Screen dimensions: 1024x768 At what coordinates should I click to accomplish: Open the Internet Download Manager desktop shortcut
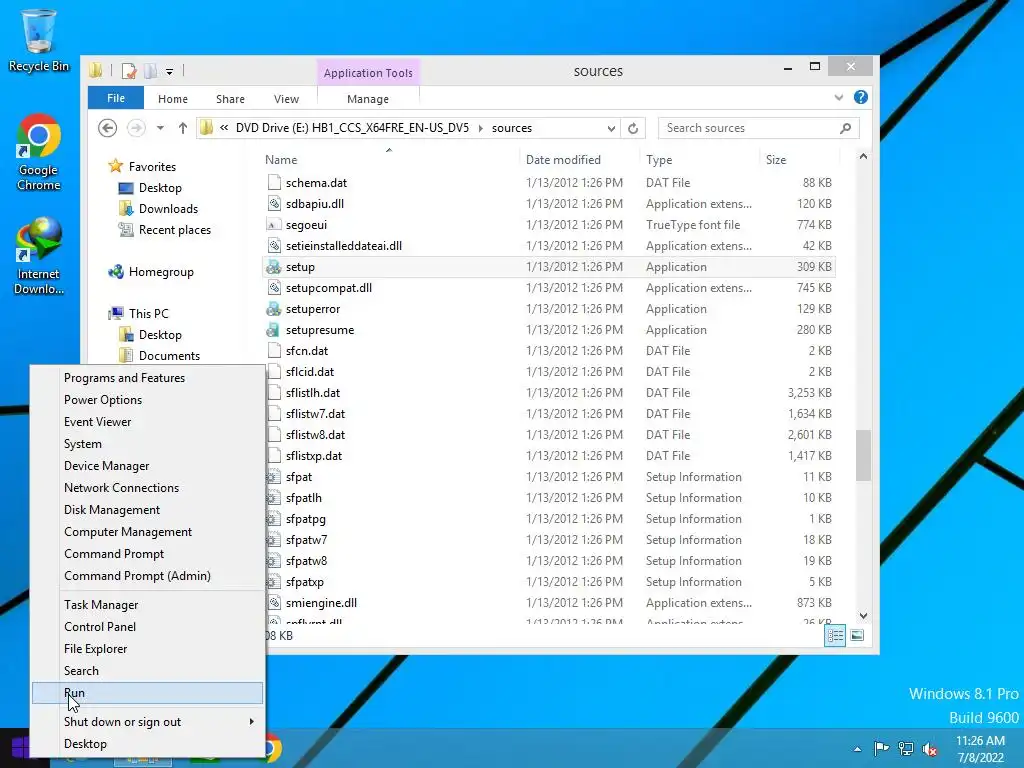click(x=39, y=256)
